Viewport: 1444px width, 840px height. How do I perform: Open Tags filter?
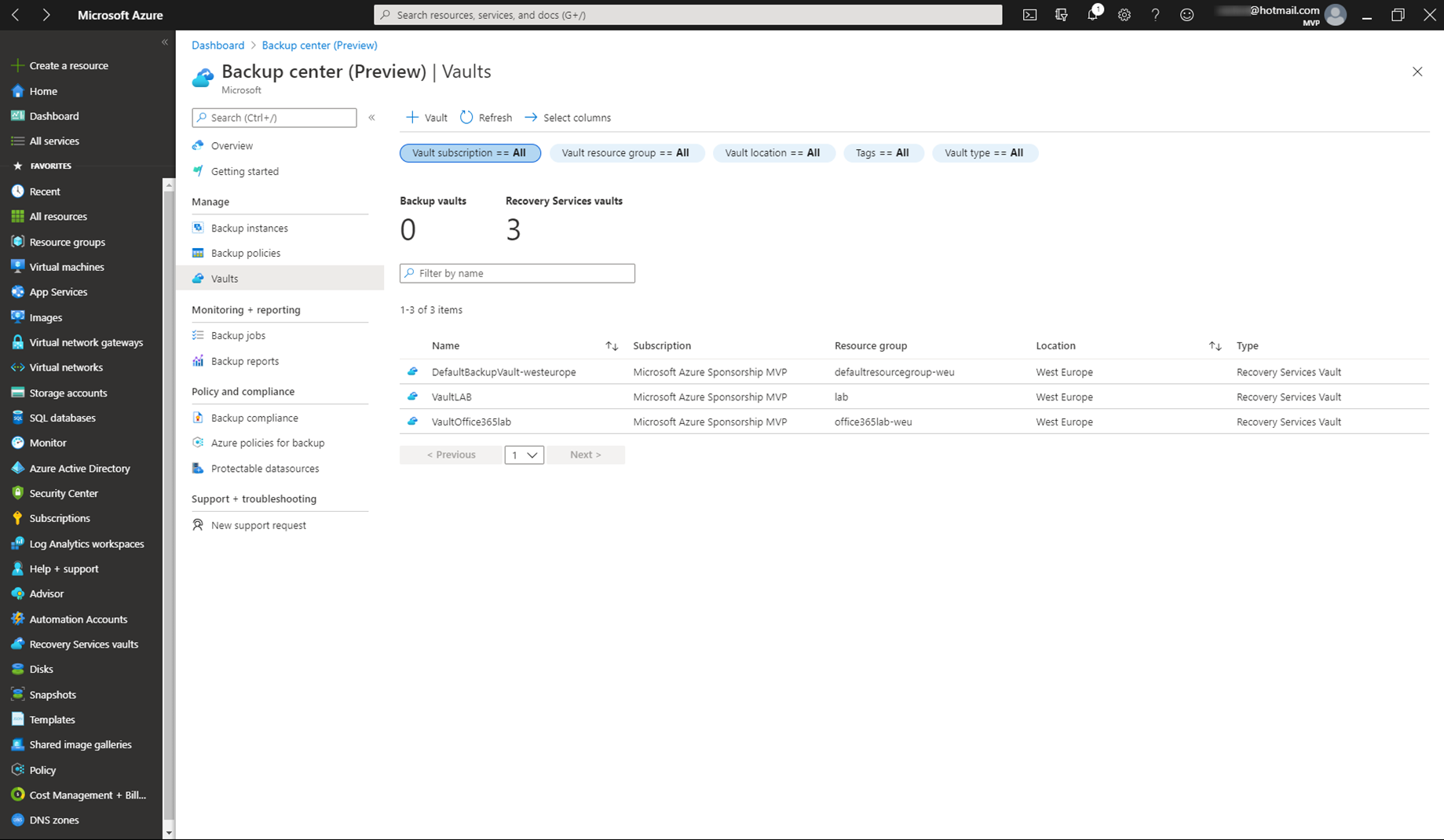tap(883, 153)
